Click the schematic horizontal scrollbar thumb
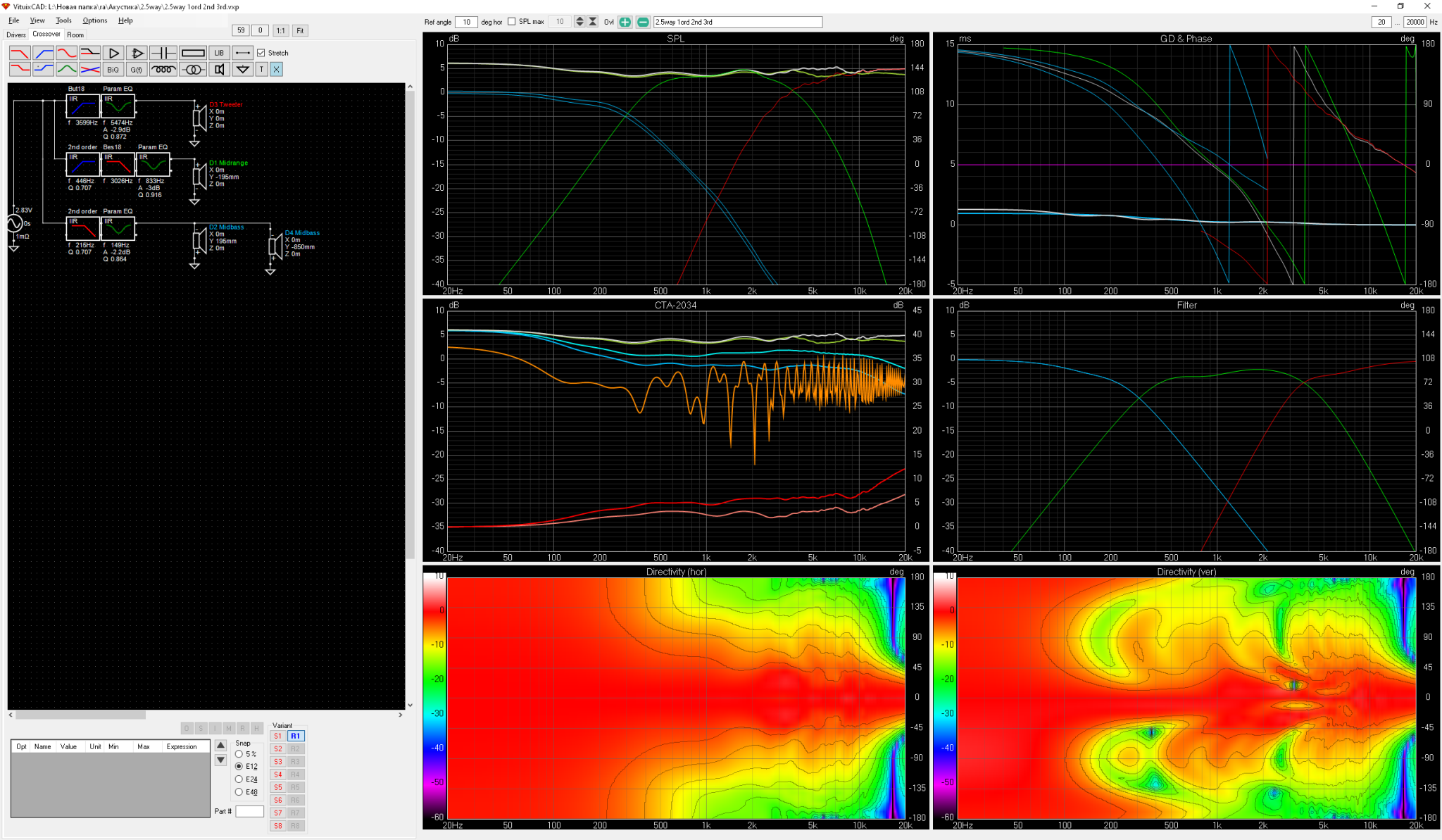Screen dimensions: 1442x840 (x=81, y=715)
